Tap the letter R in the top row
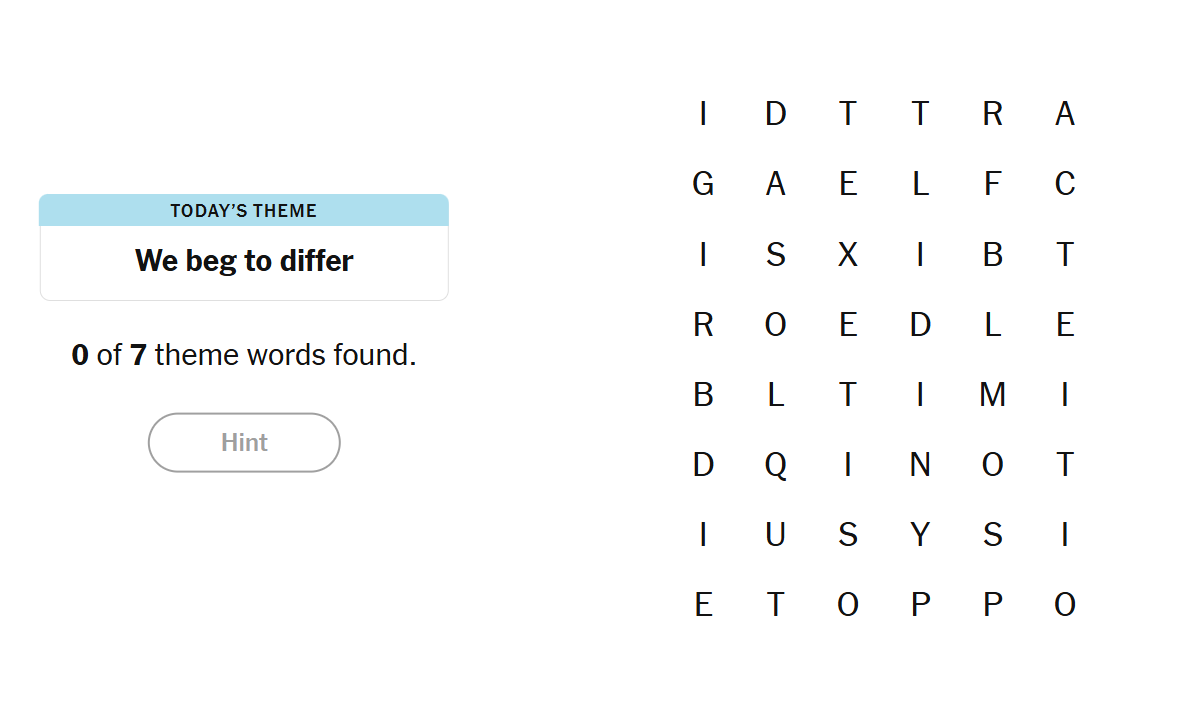Viewport: 1183px width, 716px height. tap(992, 114)
